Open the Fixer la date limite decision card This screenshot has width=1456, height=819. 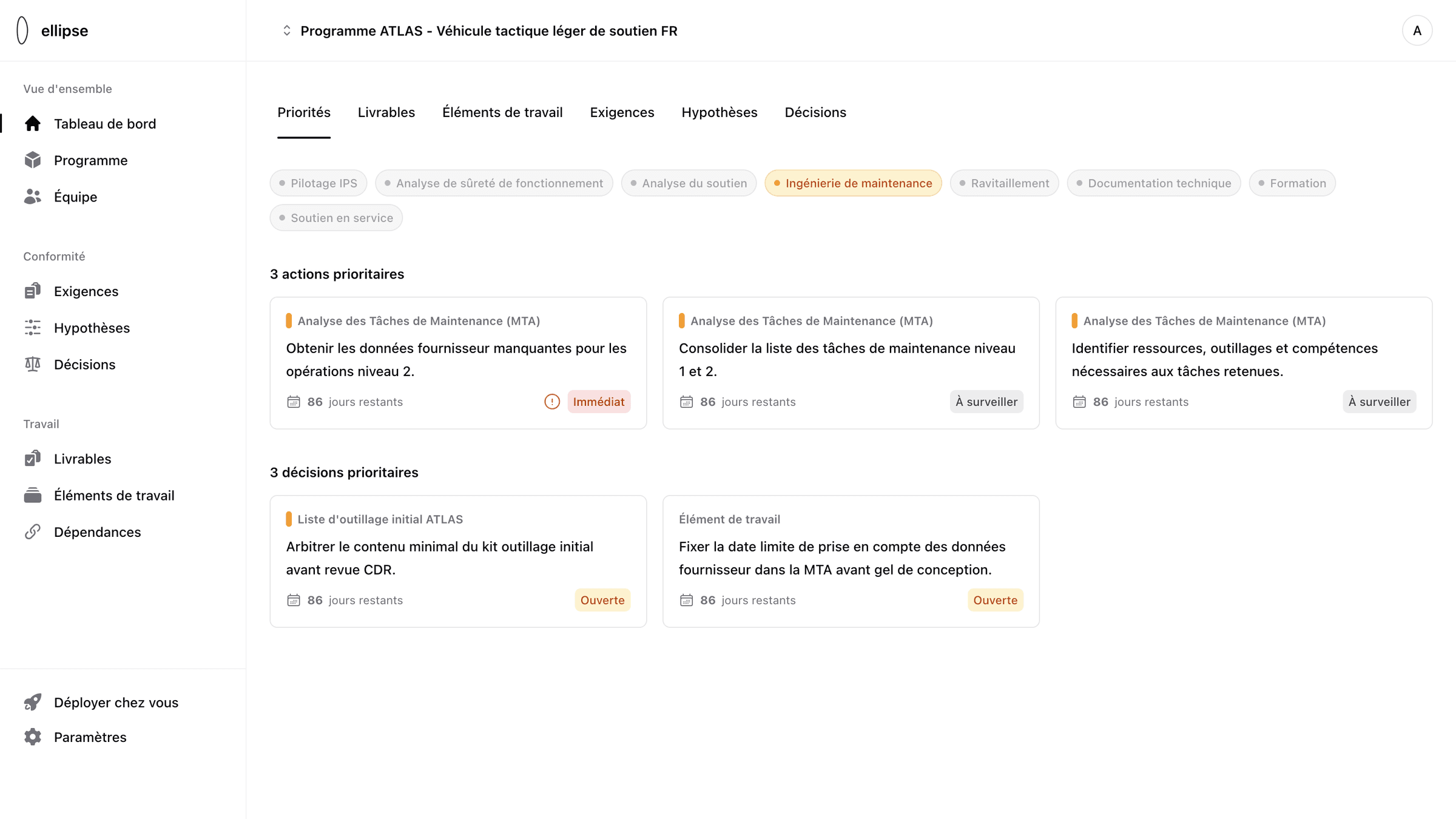point(851,561)
